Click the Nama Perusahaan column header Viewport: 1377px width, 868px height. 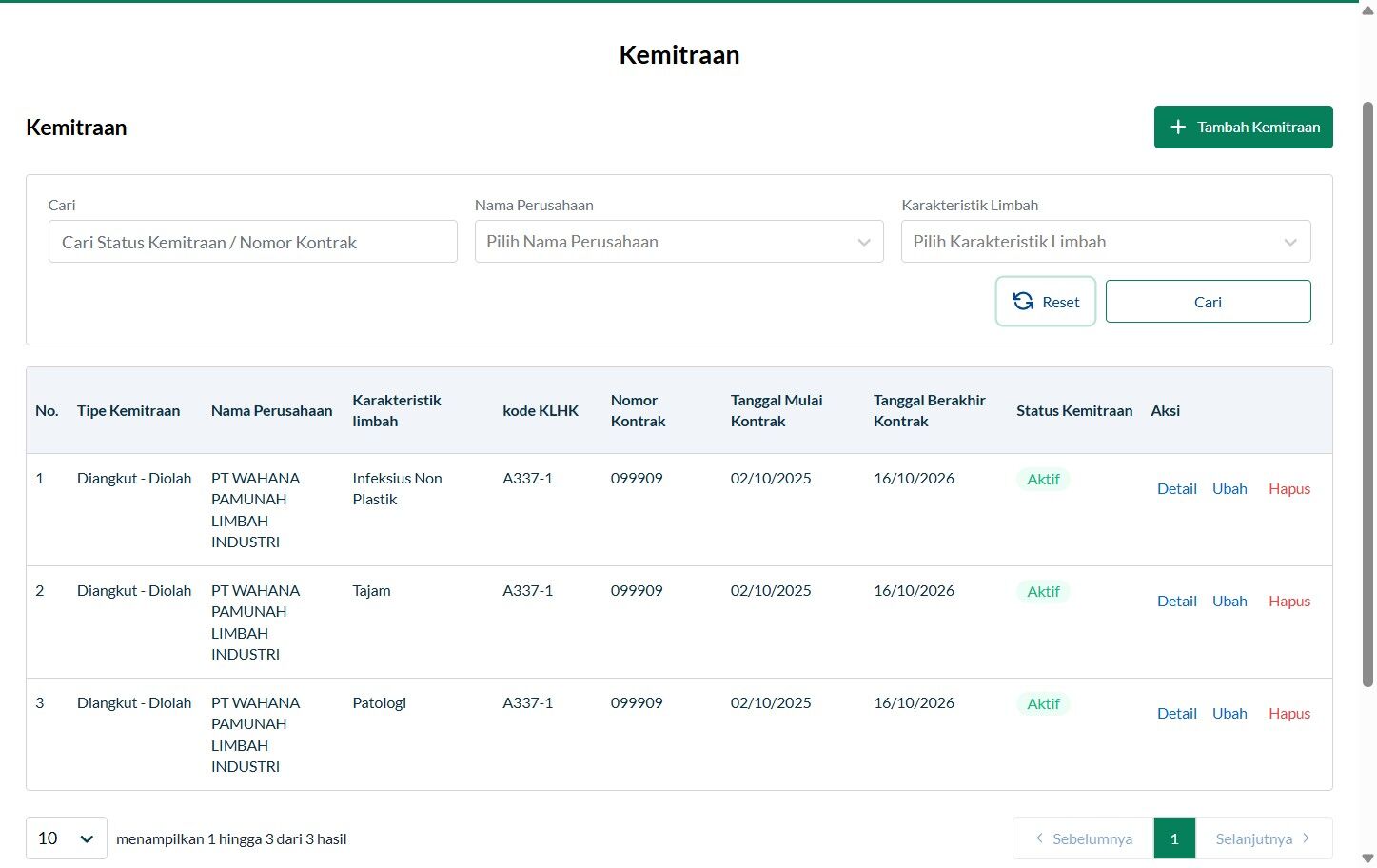coord(272,410)
